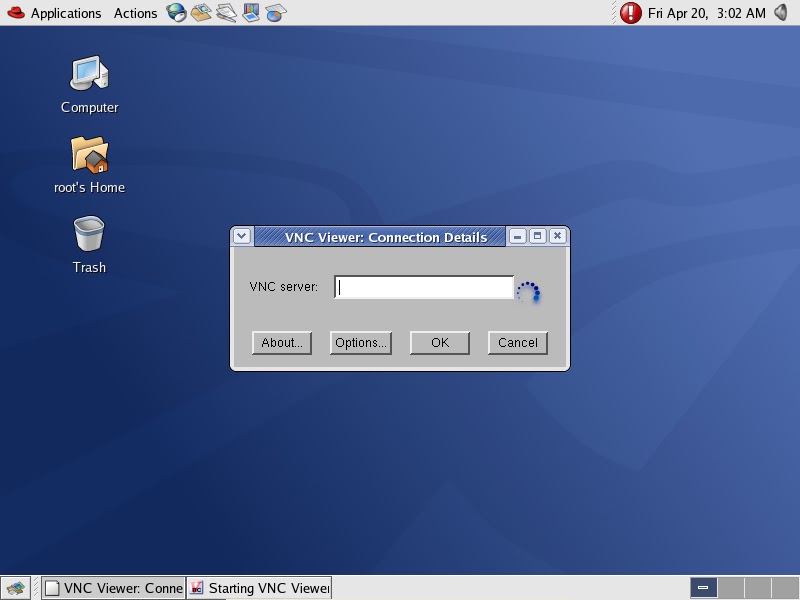Viewport: 800px width, 600px height.
Task: Launch the spreadsheet chart panel icon
Action: point(276,12)
